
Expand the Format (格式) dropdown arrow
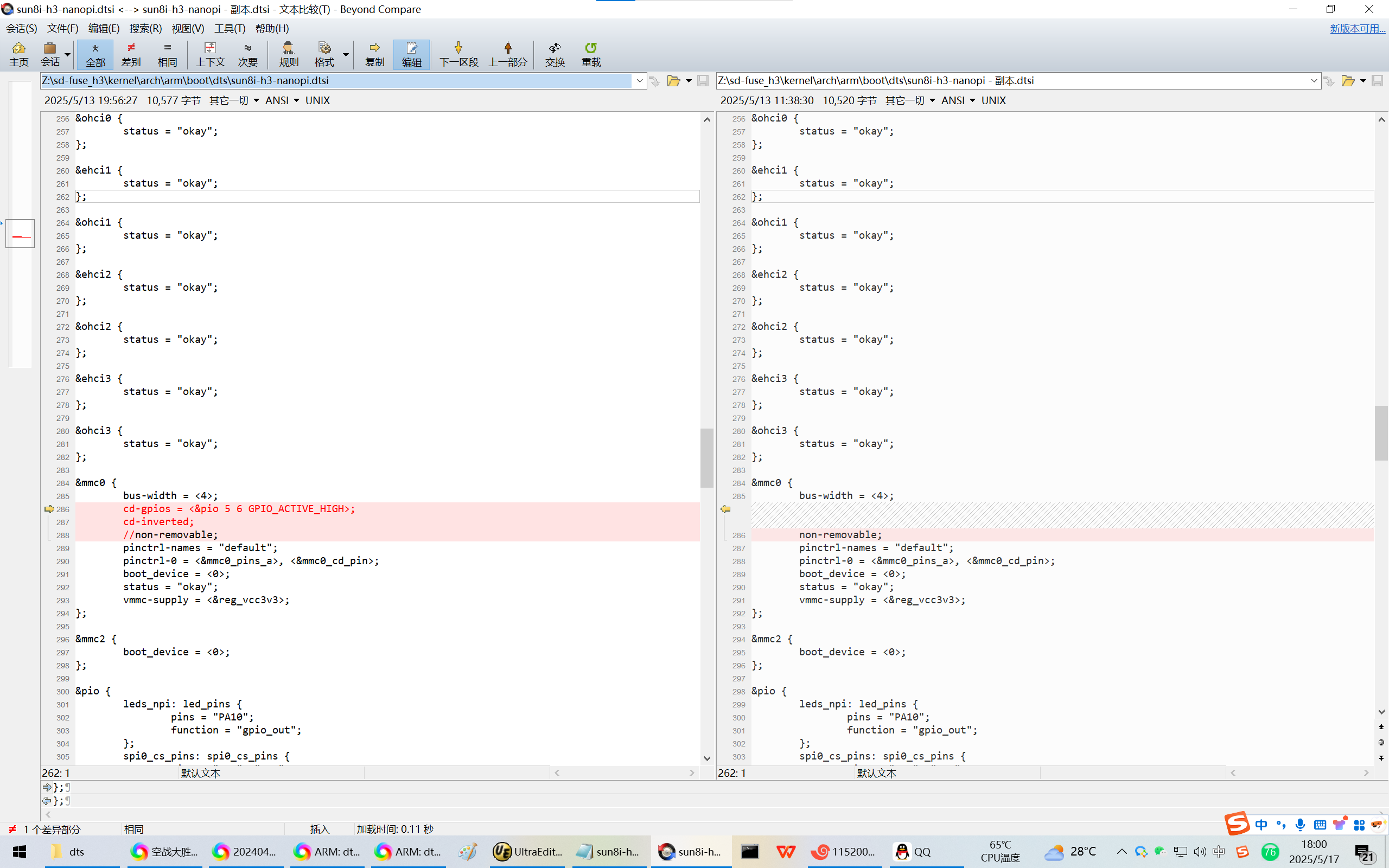point(346,55)
